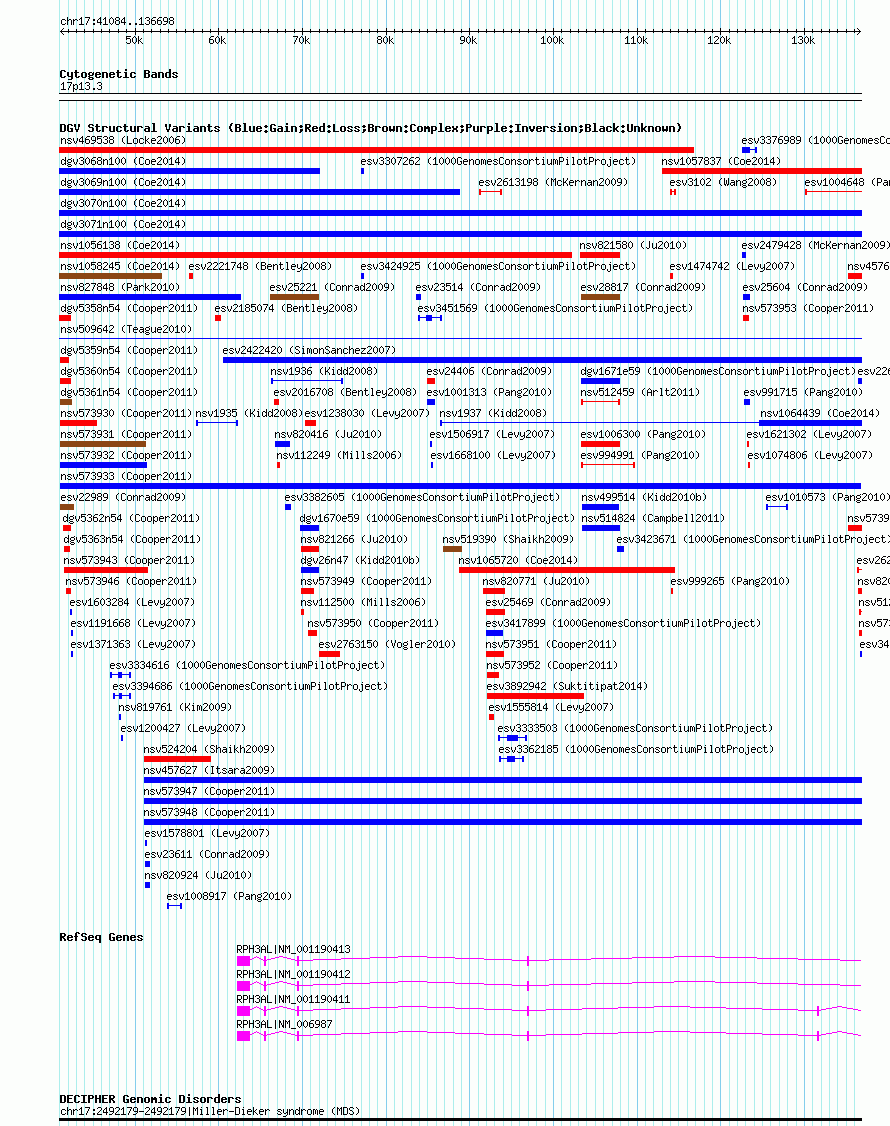Click nsv1065720 (Coe2014) label
Viewport: 890px width, 1126px height.
[518, 560]
